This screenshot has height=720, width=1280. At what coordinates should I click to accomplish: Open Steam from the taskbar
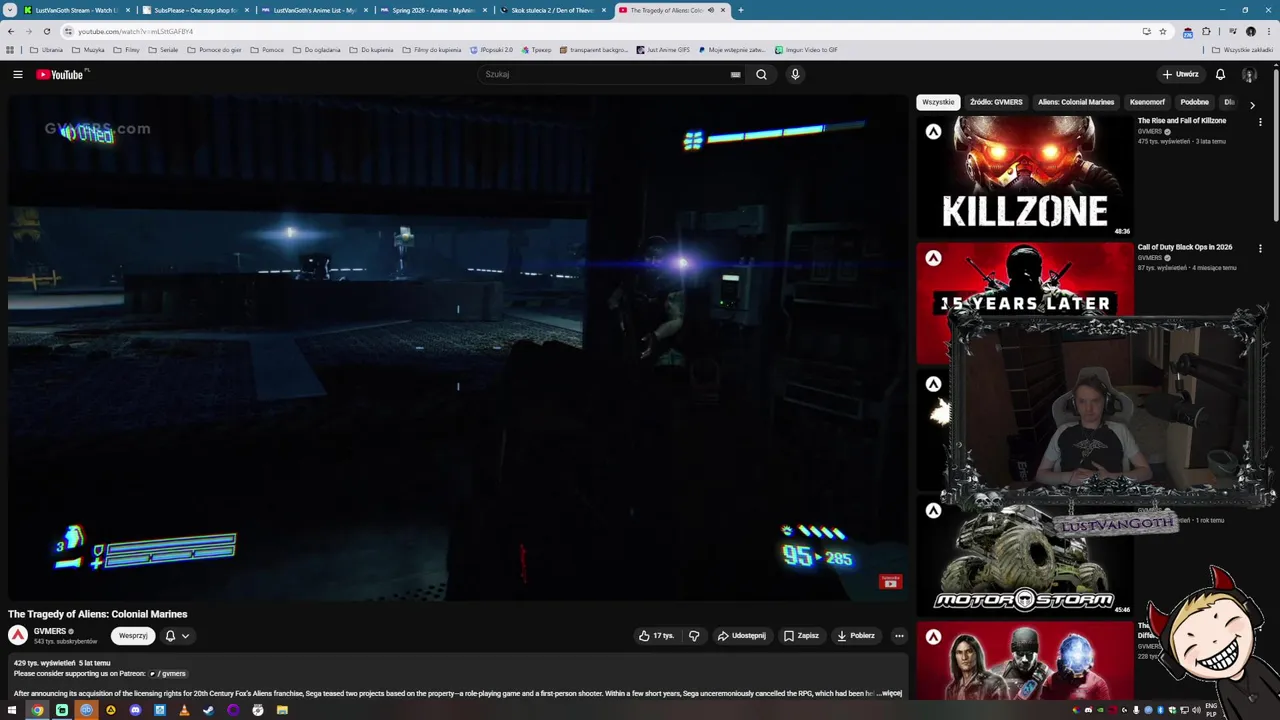(208, 710)
